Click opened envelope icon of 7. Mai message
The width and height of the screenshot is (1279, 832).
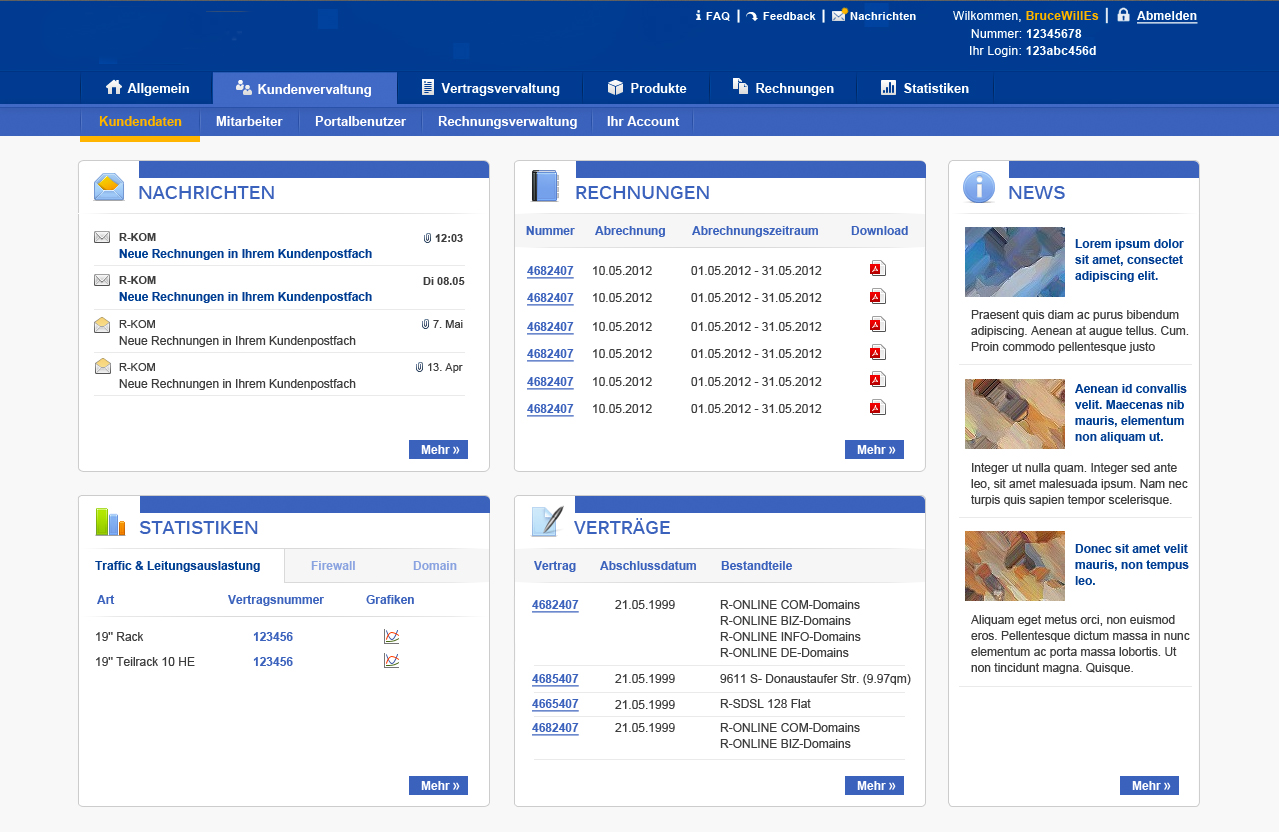point(102,324)
